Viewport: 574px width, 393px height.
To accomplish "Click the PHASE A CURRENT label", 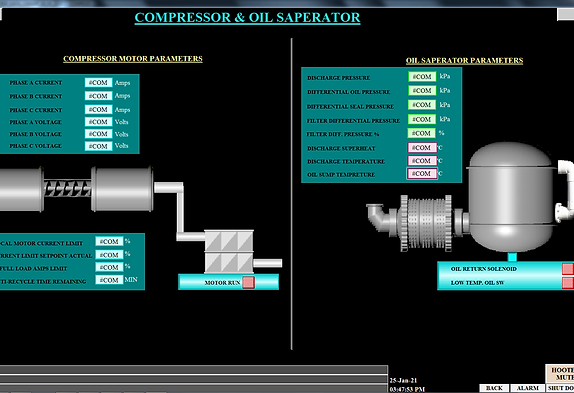I will point(36,83).
